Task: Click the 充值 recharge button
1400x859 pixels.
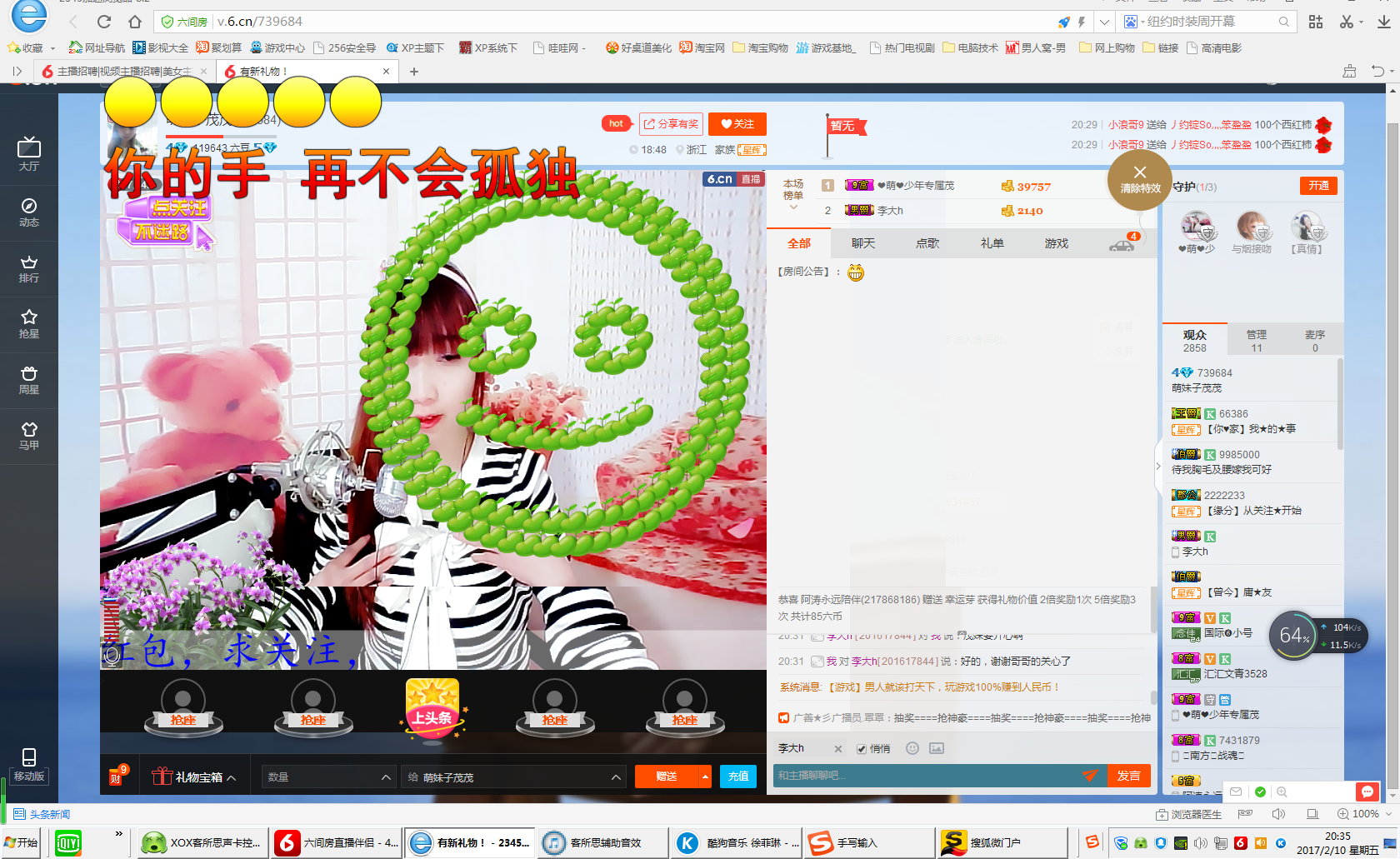Action: pos(738,777)
